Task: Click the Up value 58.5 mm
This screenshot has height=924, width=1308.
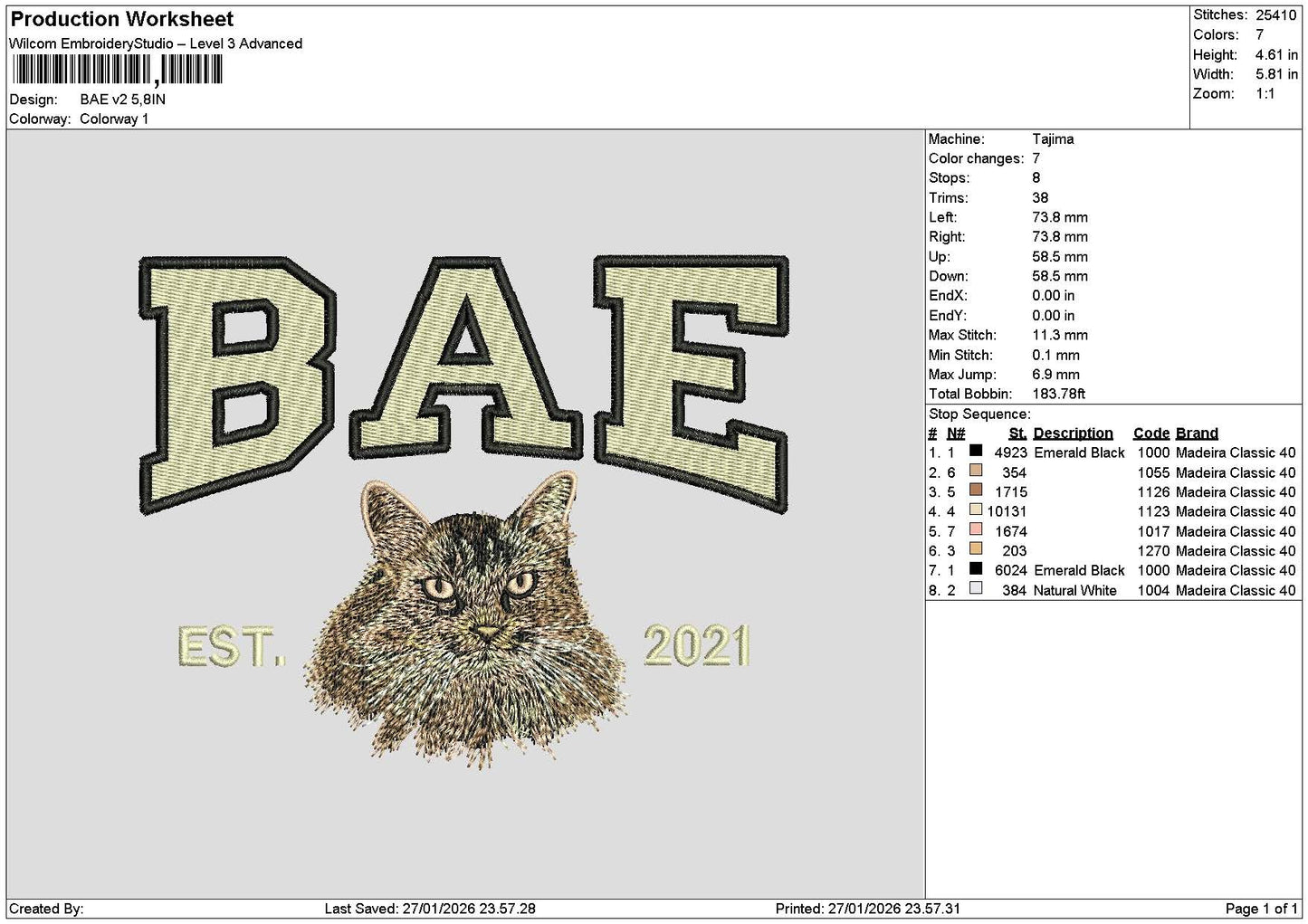Action: 1060,256
